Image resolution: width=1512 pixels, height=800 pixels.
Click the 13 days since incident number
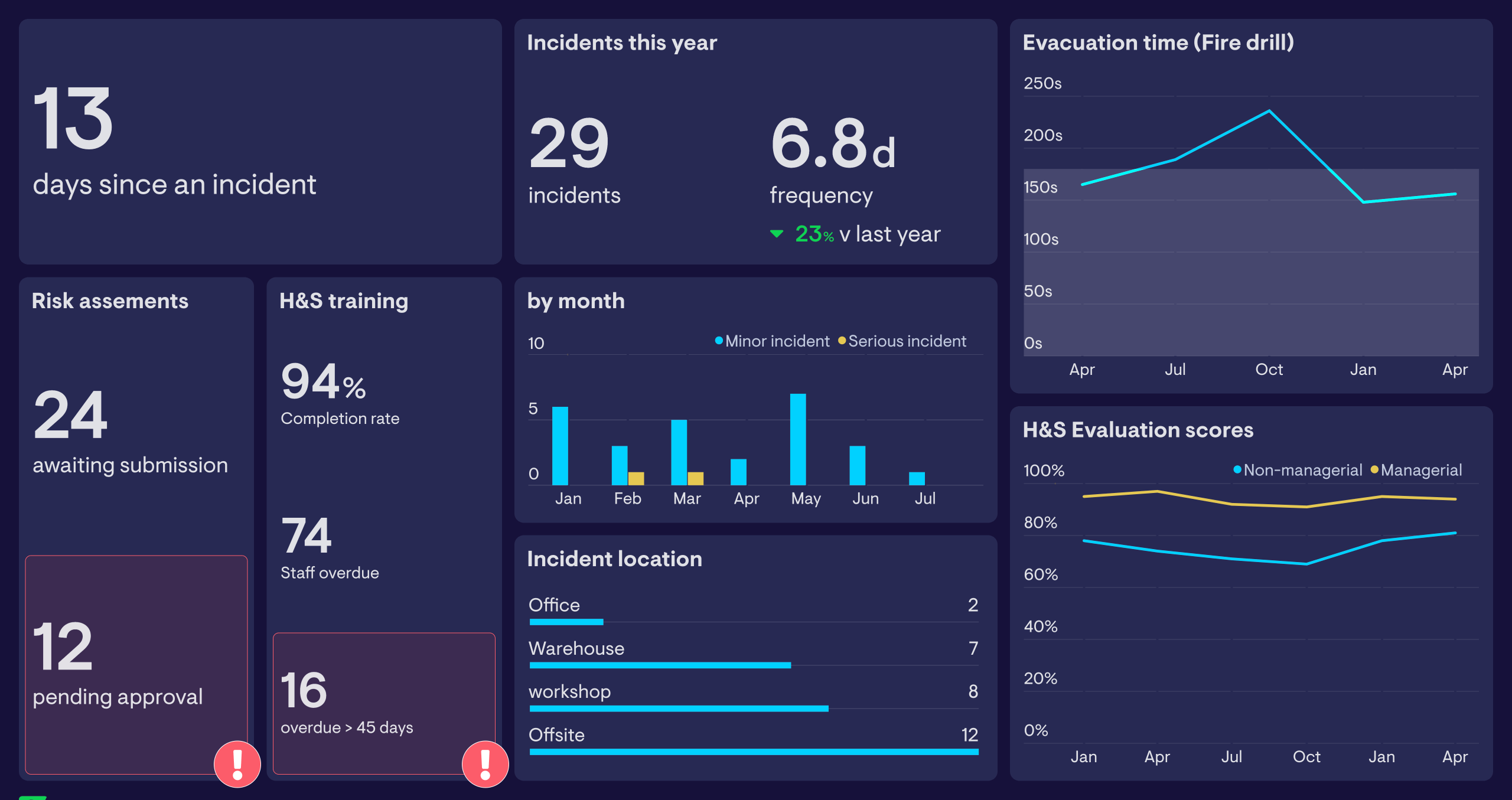tap(73, 119)
